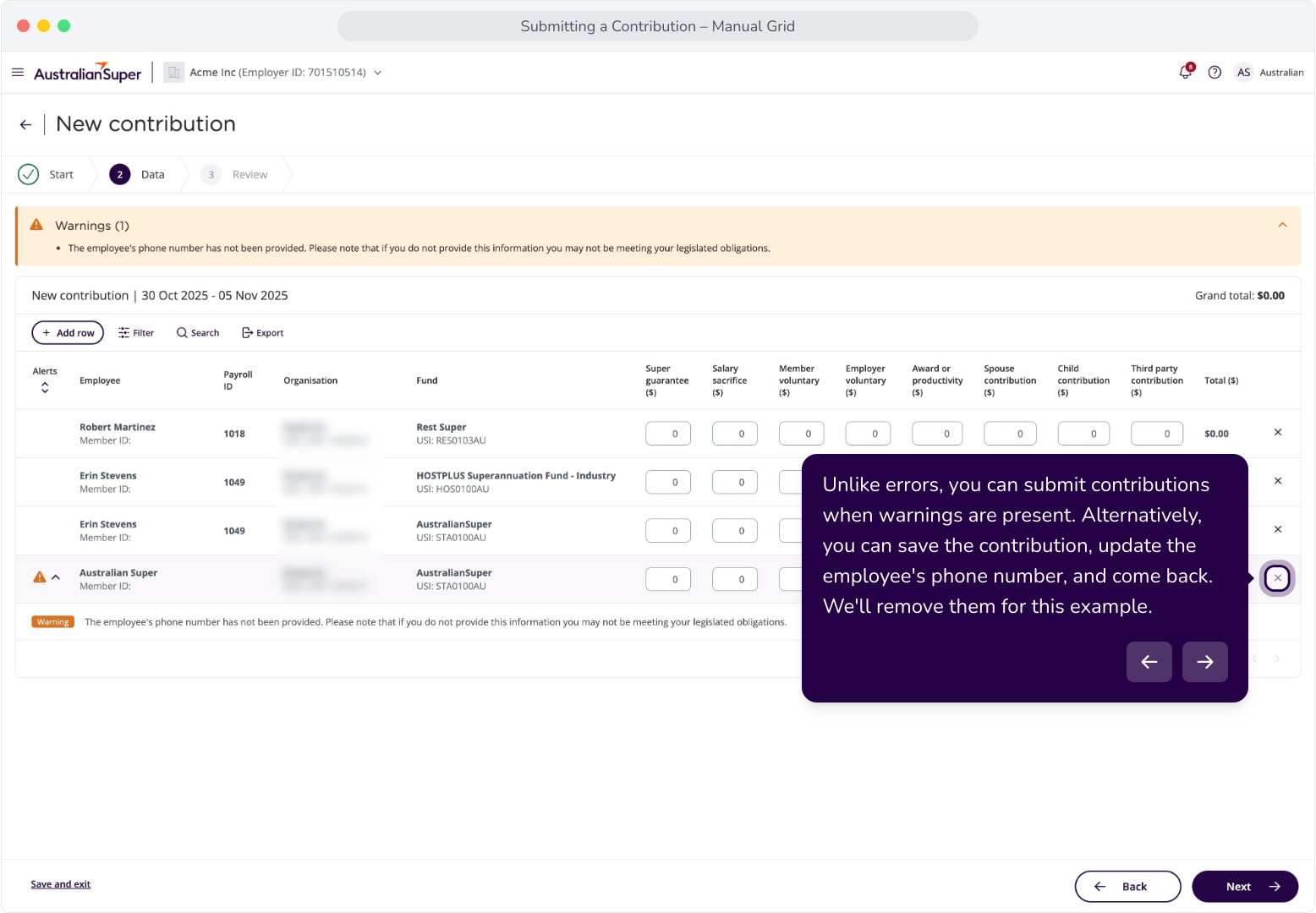Click the Export option
The height and width of the screenshot is (913, 1316).
(x=263, y=333)
